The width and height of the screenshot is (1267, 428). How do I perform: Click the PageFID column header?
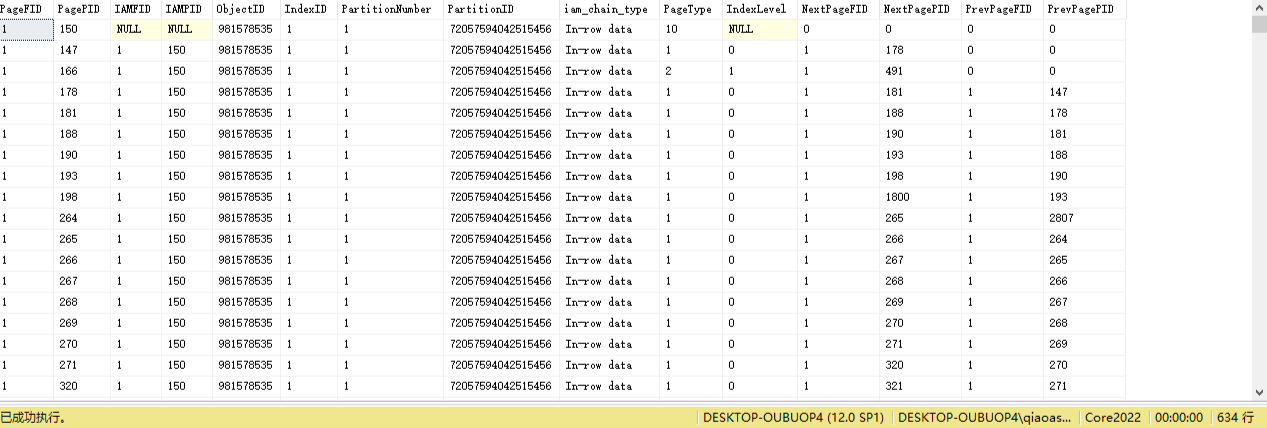[27, 8]
